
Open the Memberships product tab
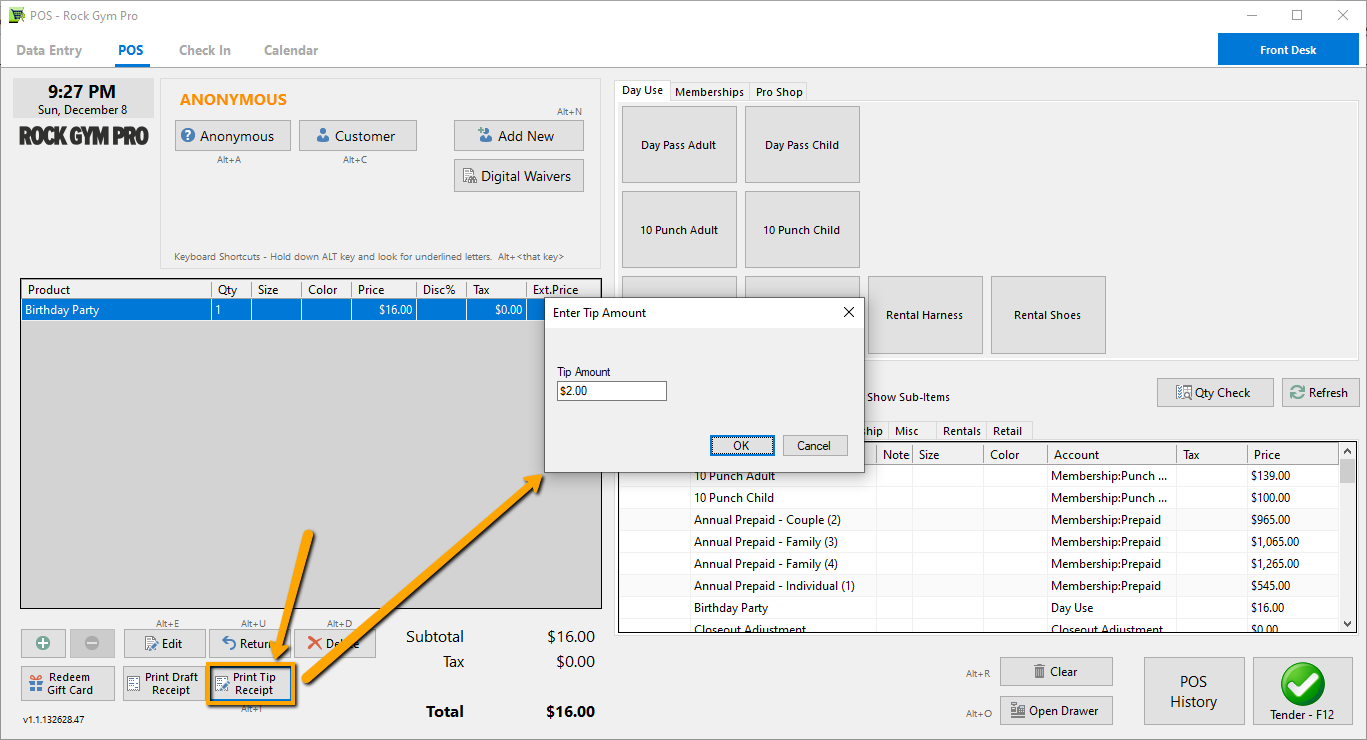[709, 92]
